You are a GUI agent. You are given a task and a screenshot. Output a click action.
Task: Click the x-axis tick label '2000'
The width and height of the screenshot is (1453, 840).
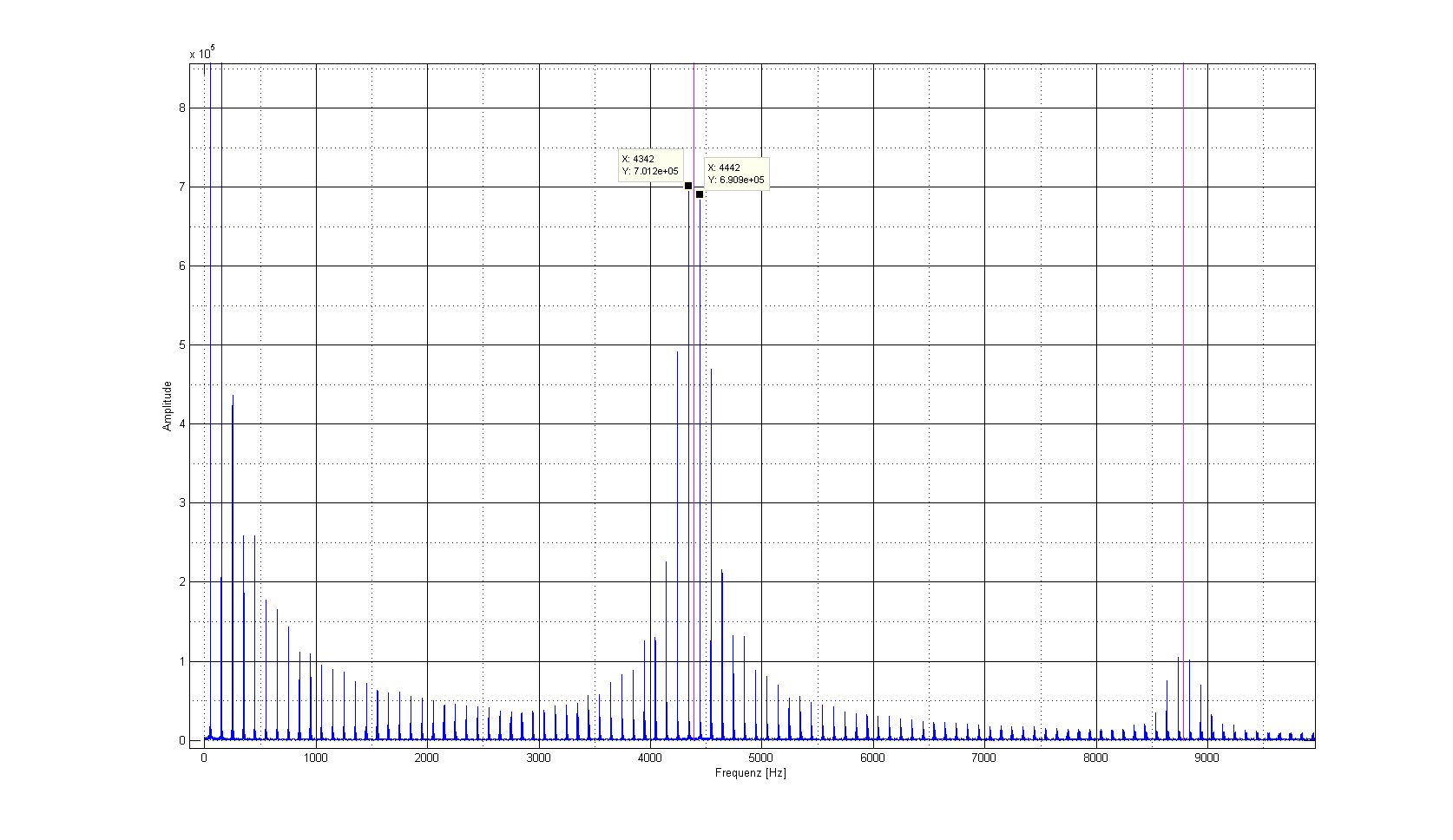[426, 758]
